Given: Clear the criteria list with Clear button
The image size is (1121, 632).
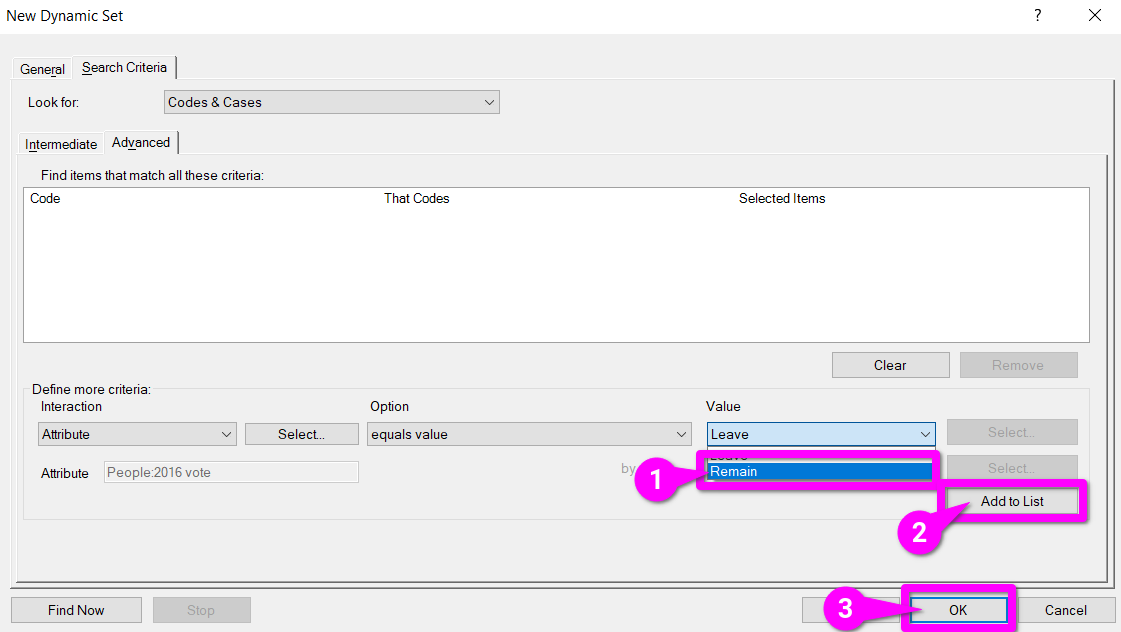Looking at the screenshot, I should click(x=890, y=365).
